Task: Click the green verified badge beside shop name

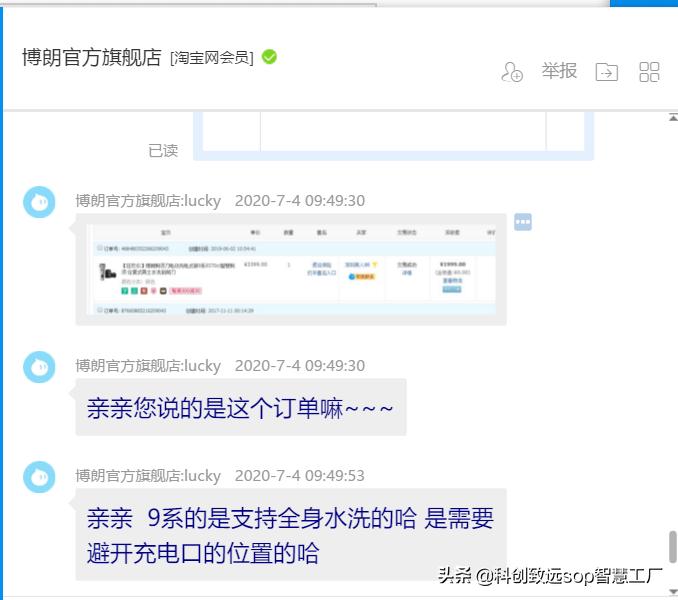Action: click(x=269, y=57)
